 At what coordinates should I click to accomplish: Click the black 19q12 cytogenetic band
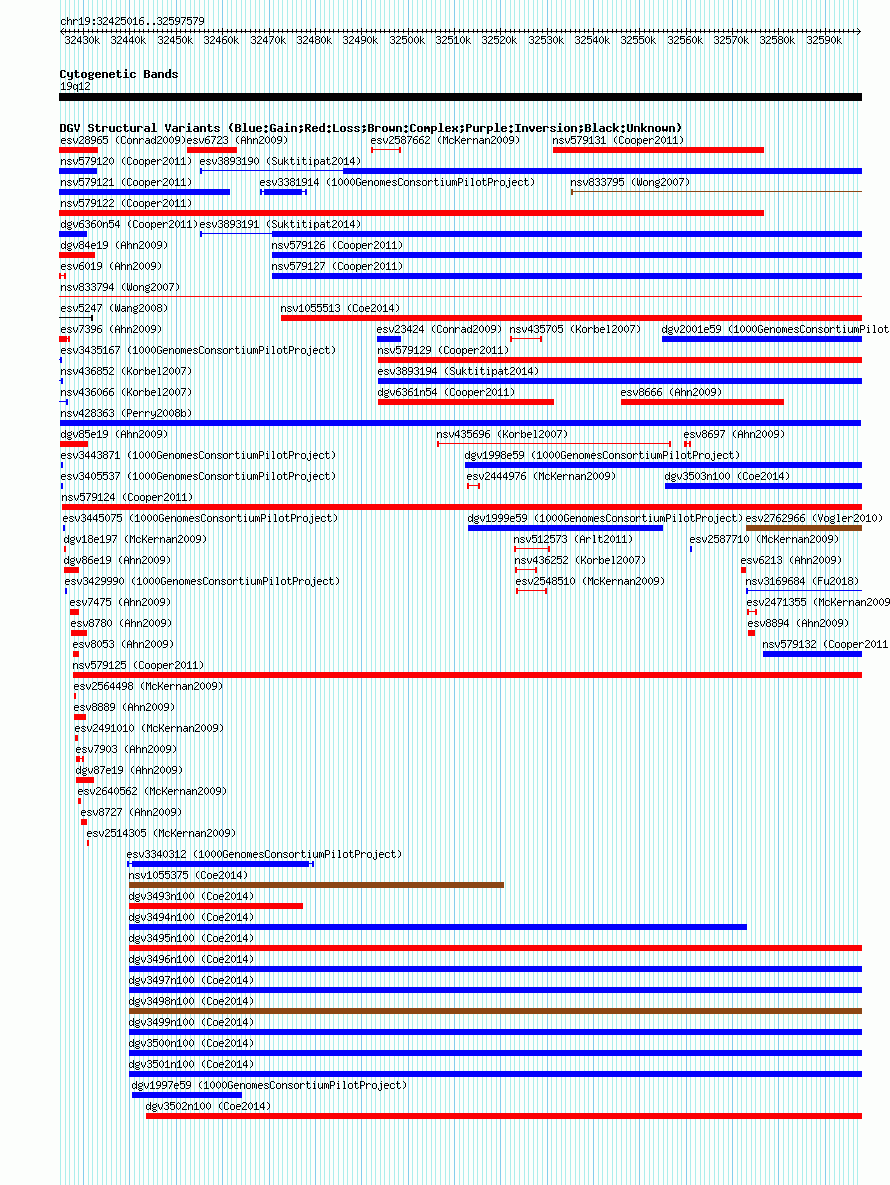click(x=460, y=97)
